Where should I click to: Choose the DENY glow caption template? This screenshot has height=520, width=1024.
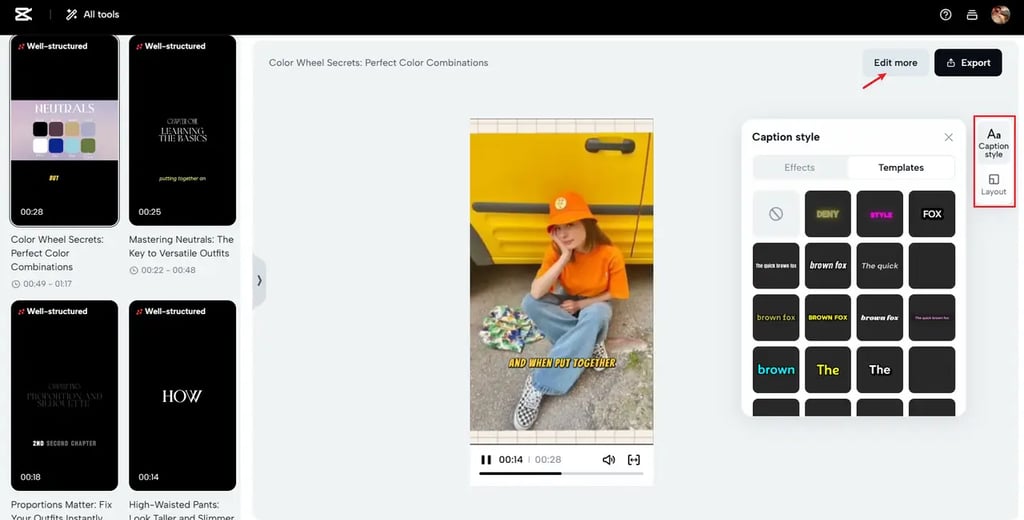[827, 214]
